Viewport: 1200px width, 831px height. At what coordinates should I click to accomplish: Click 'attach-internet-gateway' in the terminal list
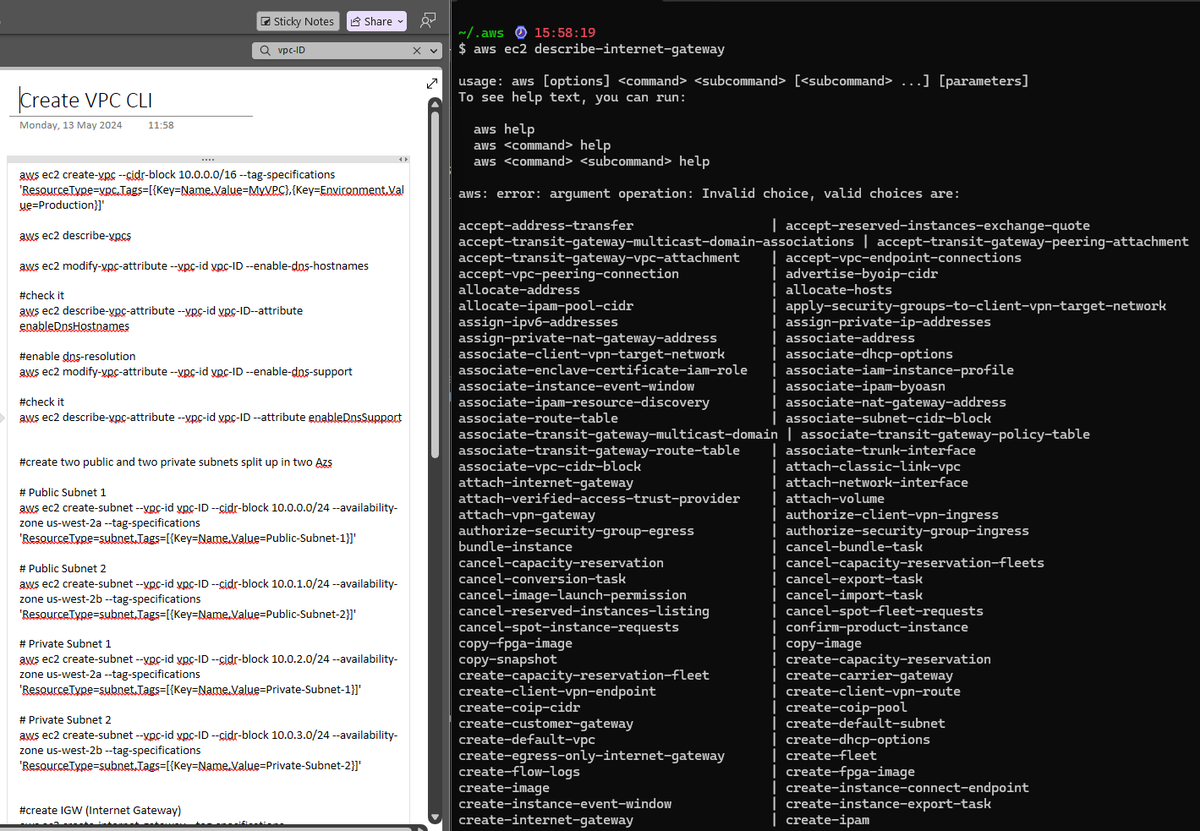546,483
